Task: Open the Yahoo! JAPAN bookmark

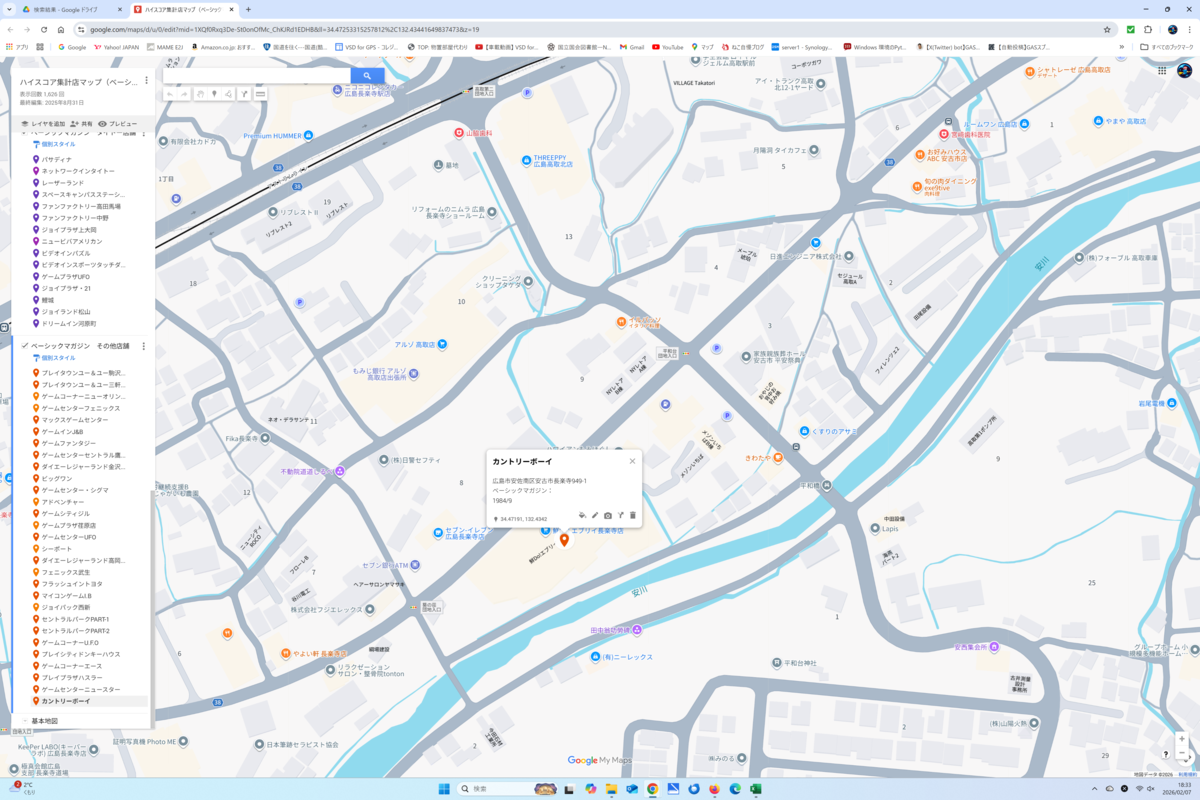Action: (x=117, y=46)
